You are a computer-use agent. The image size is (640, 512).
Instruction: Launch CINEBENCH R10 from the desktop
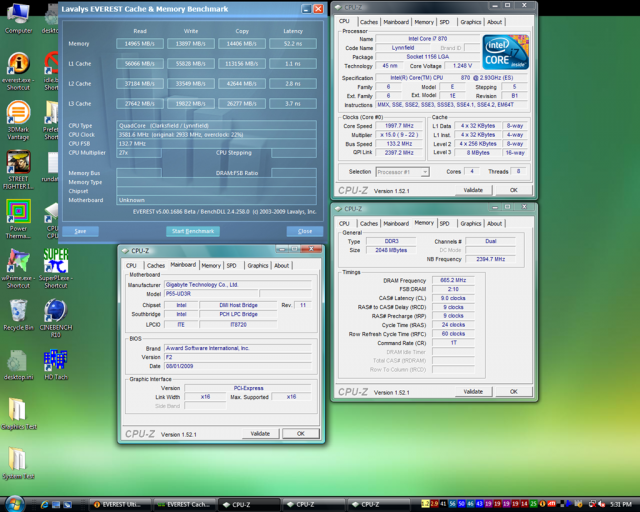coord(56,318)
